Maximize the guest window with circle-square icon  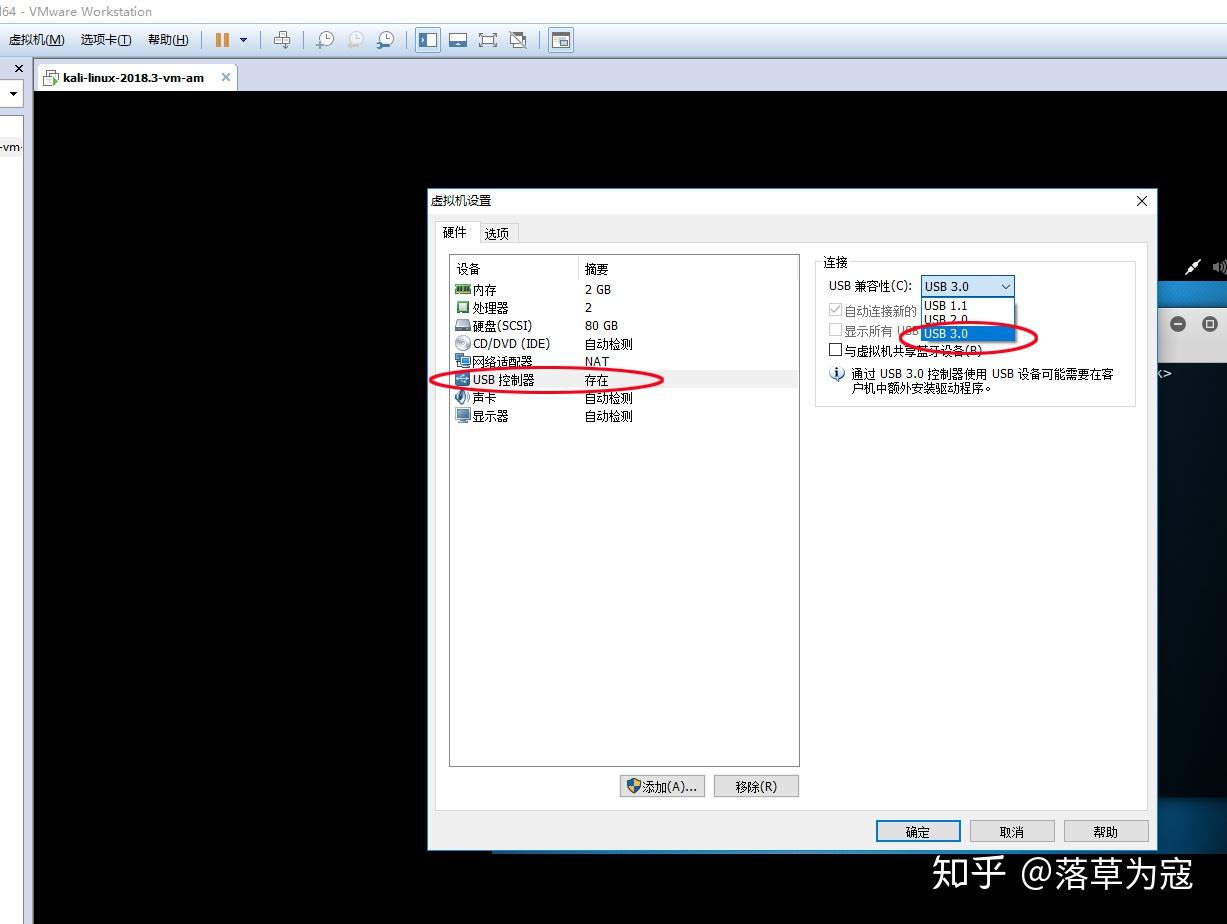pyautogui.click(x=1210, y=324)
